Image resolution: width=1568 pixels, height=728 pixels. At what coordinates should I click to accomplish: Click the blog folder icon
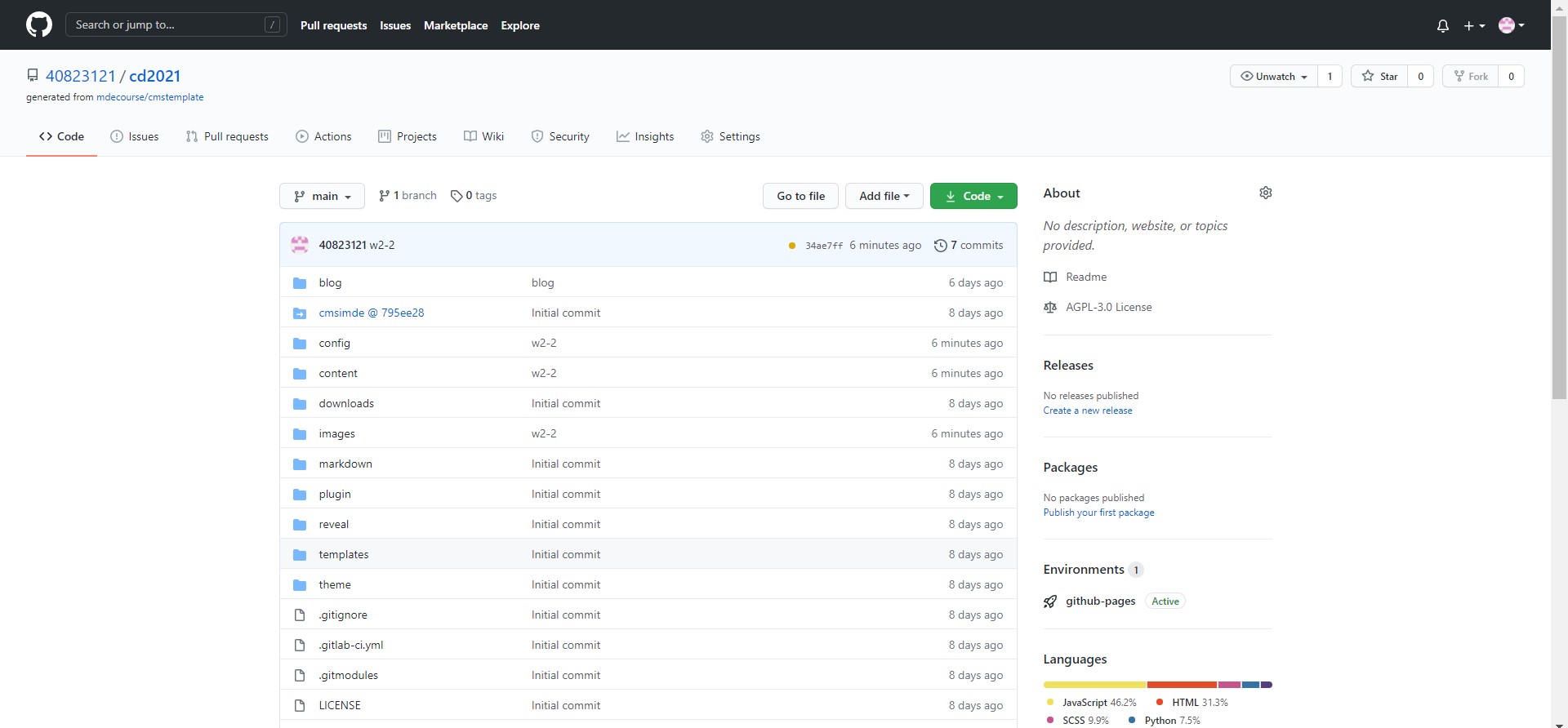(300, 282)
